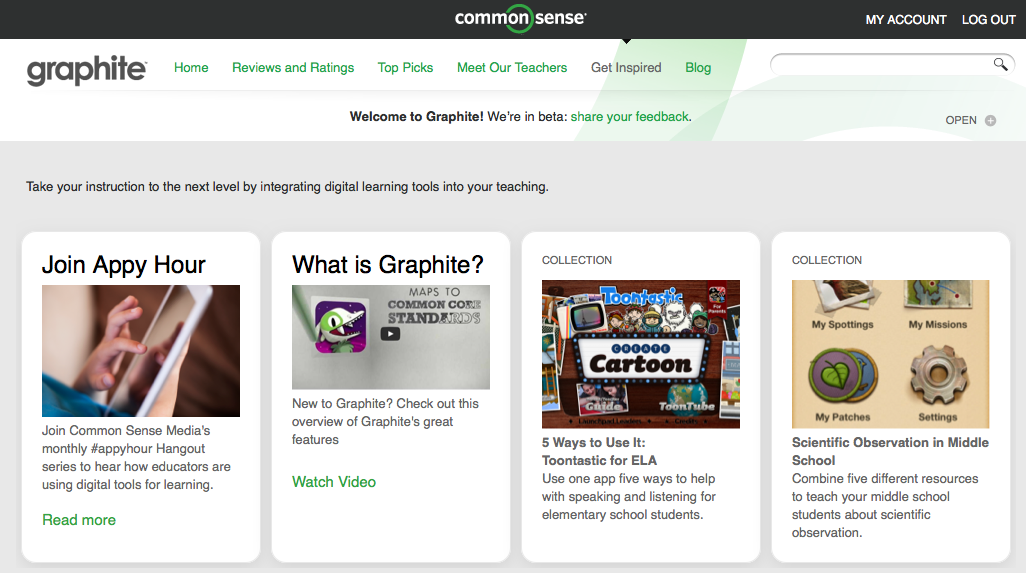The image size is (1026, 573).
Task: Click the 'Join Common Sense Media's monthly' description
Action: coord(136,458)
